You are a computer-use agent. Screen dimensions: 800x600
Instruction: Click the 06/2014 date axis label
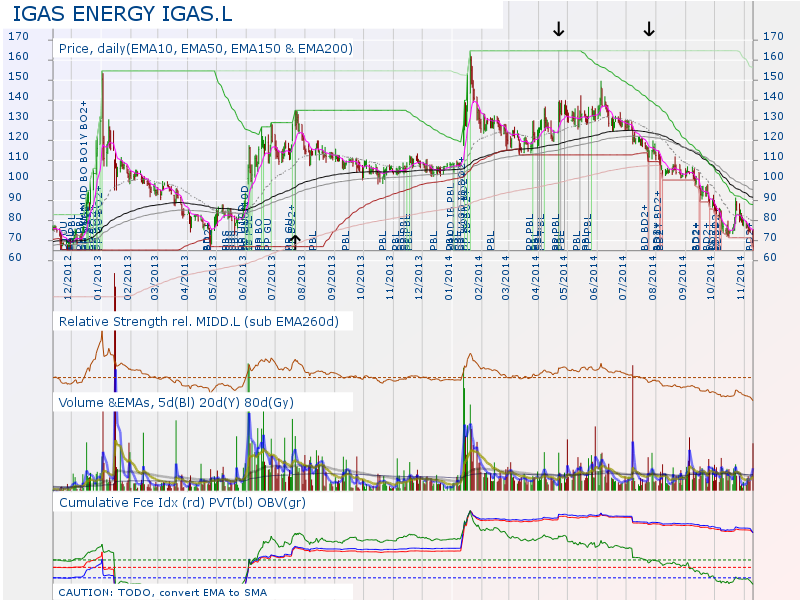coord(593,278)
